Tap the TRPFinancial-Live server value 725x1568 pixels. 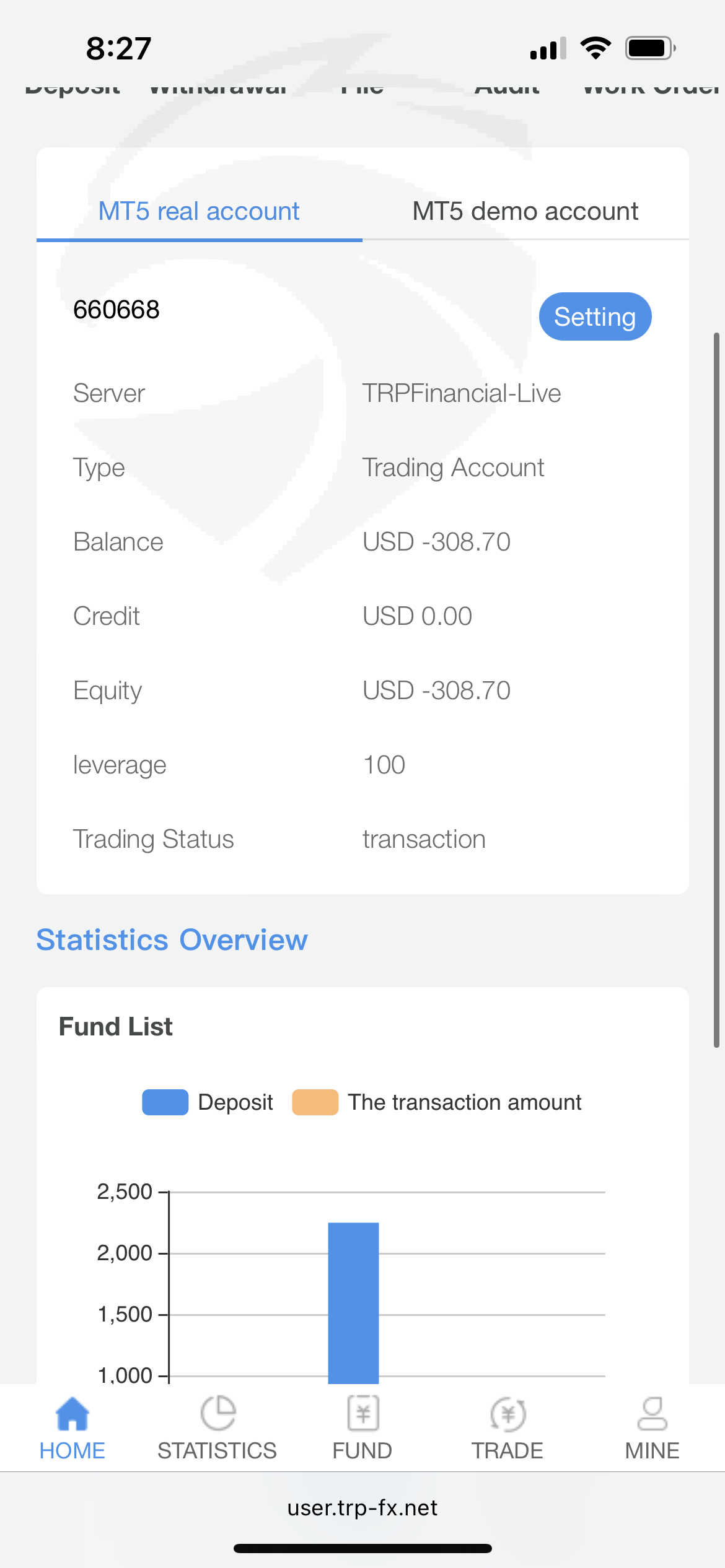pos(462,393)
